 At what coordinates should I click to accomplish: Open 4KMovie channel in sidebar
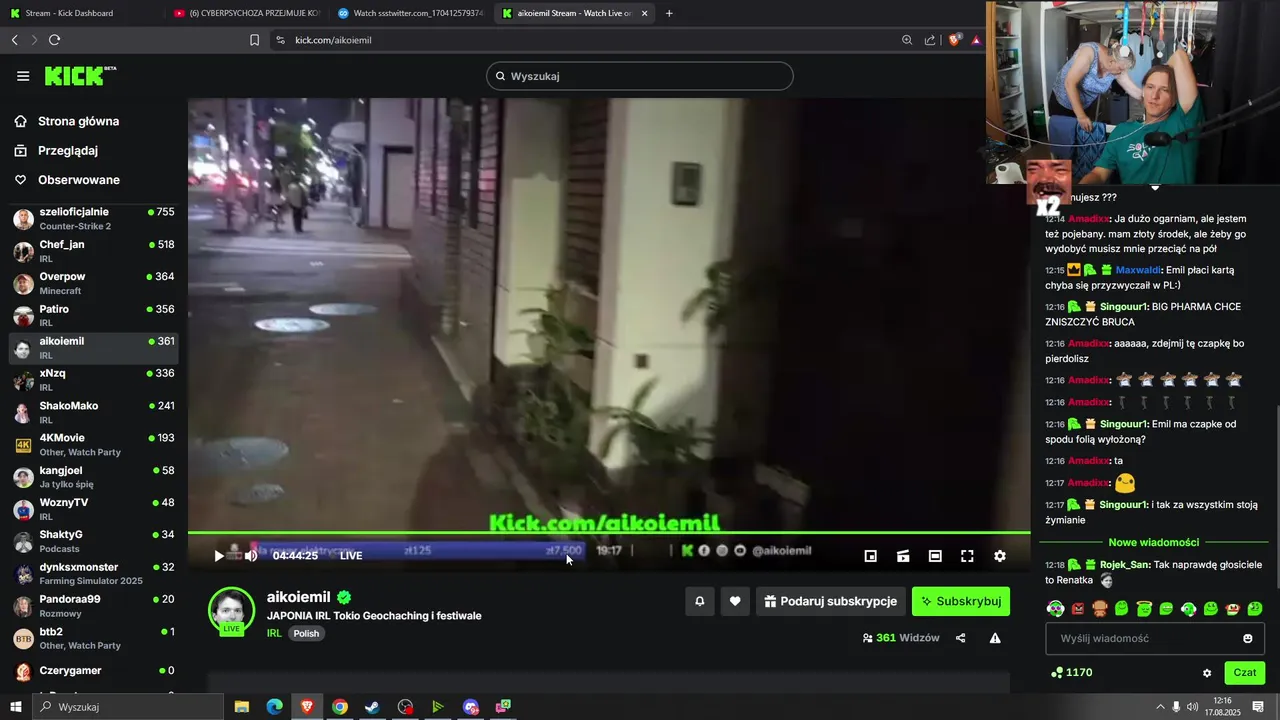point(94,445)
